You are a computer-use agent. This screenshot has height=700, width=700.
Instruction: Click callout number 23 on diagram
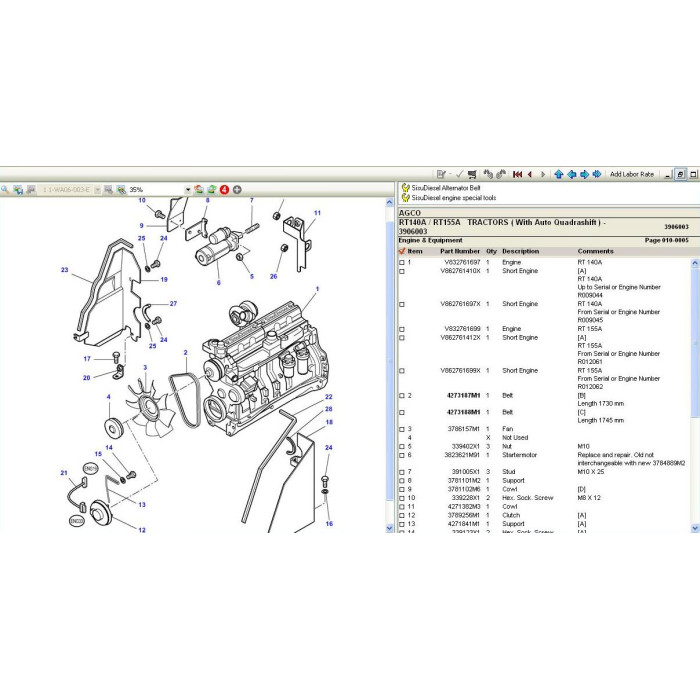click(65, 270)
